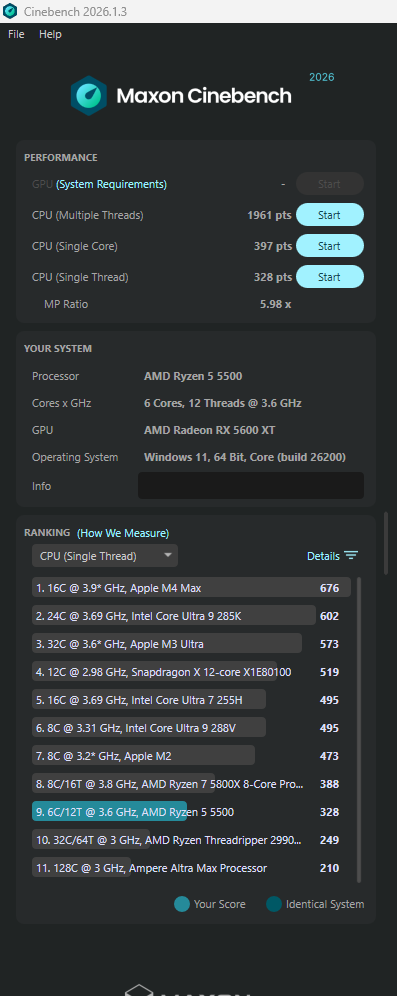
Task: Click the main window scrollbar thumb
Action: pos(386,543)
